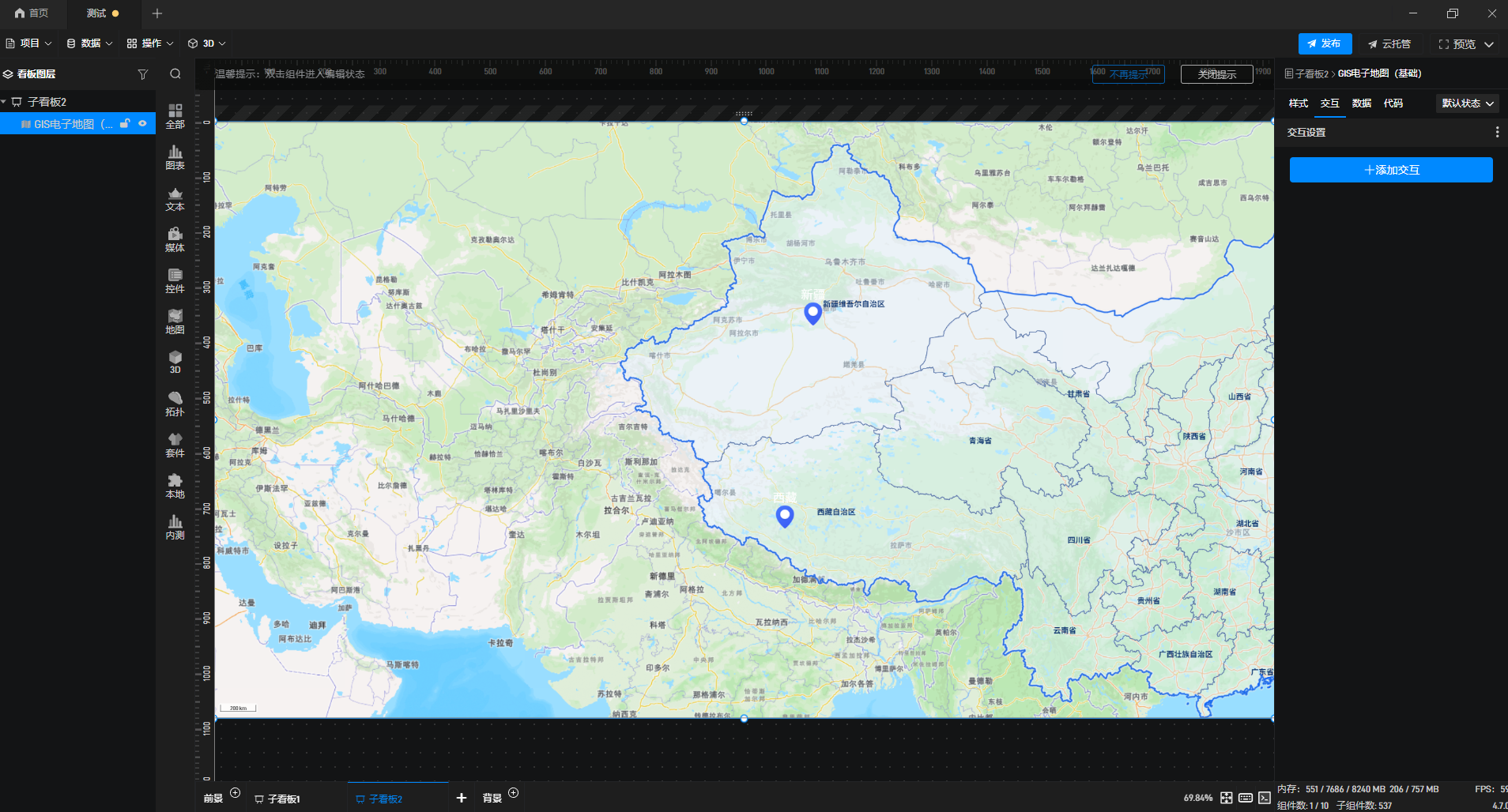Toggle lock on GIS电子地图 layer

[125, 123]
